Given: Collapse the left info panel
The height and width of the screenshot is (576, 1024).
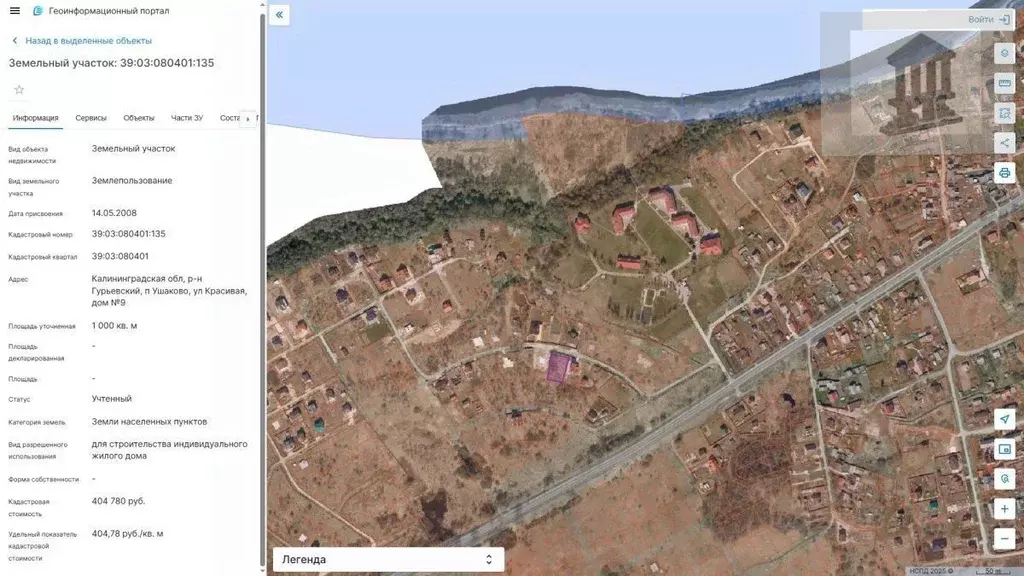Looking at the screenshot, I should 279,15.
